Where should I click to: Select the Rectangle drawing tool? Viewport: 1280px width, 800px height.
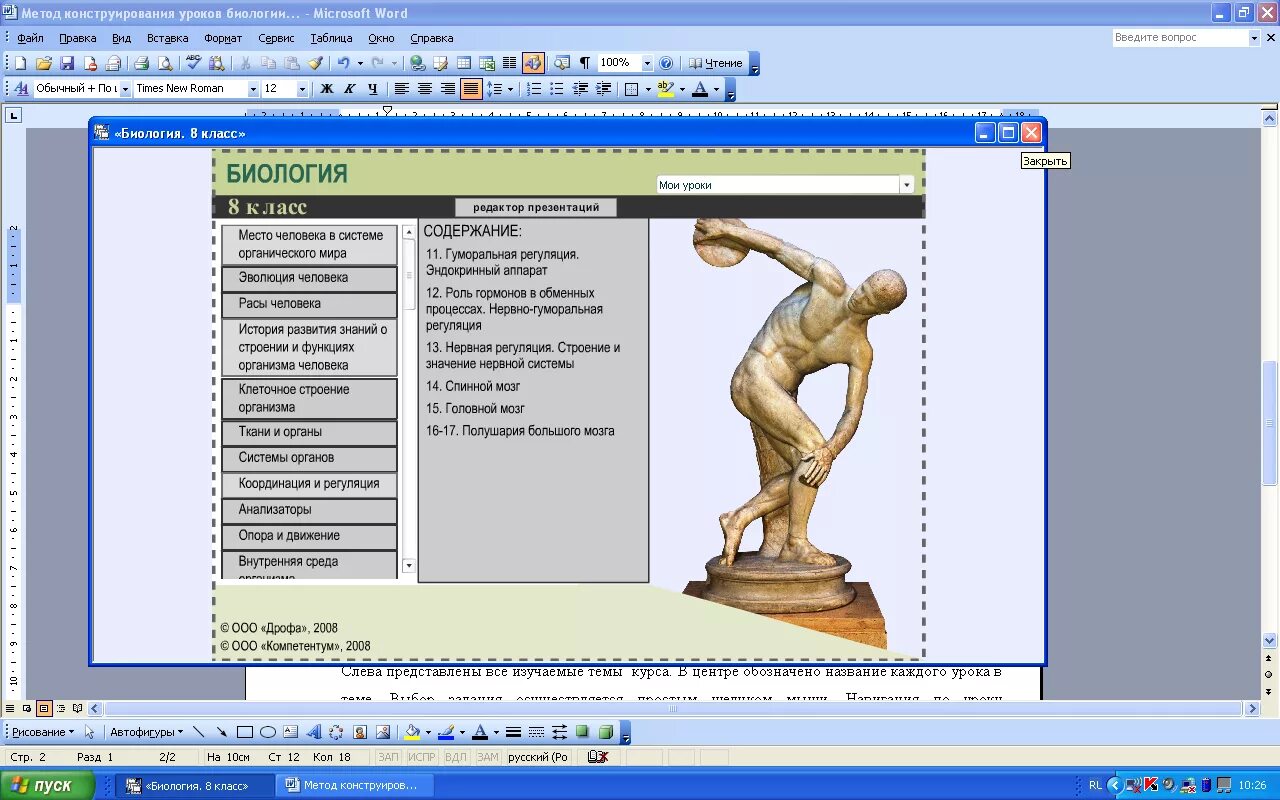click(x=244, y=732)
